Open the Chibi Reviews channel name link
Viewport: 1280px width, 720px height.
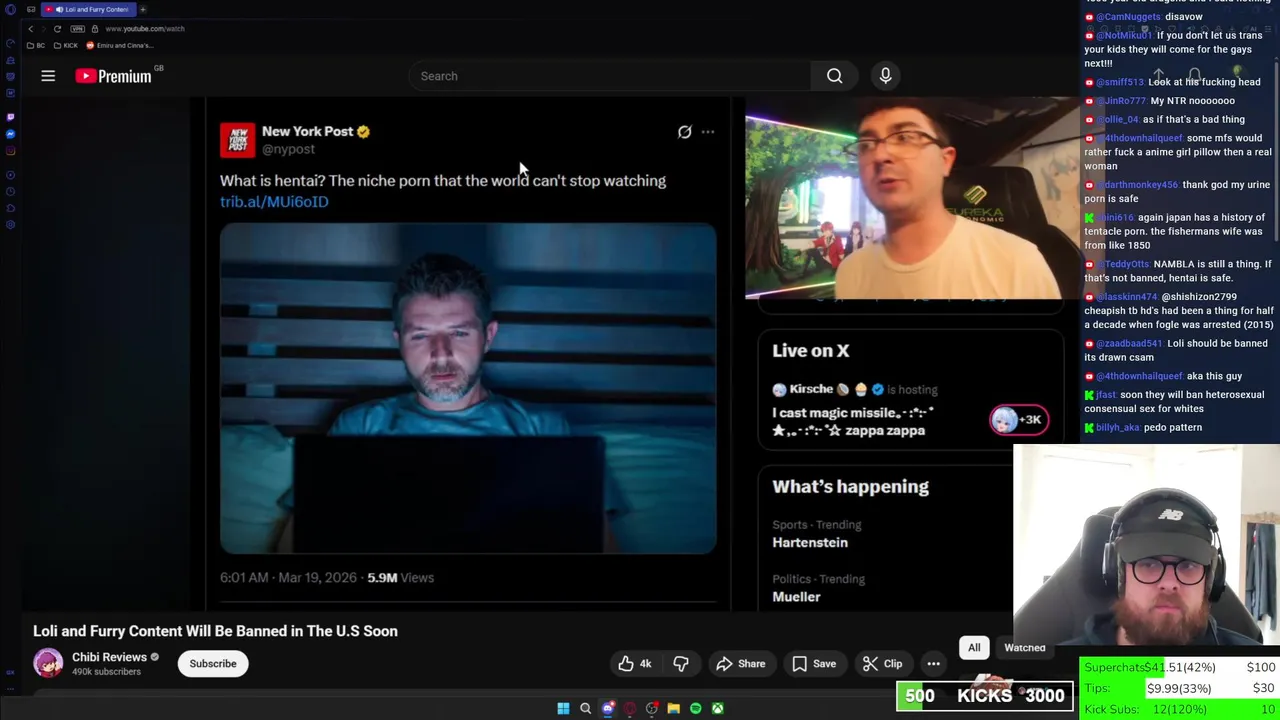109,657
